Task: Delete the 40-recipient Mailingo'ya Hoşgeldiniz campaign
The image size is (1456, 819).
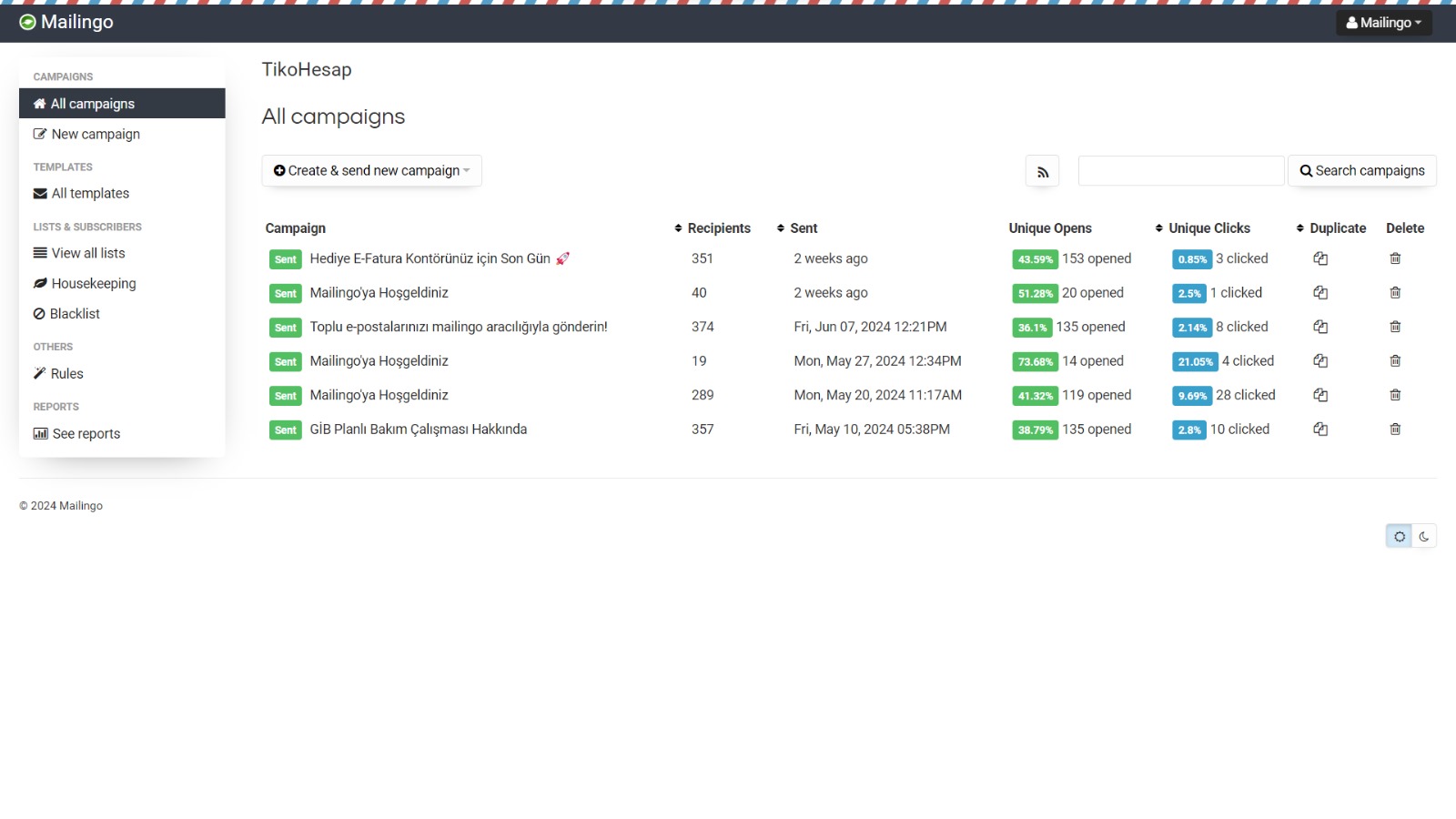Action: coord(1395,293)
